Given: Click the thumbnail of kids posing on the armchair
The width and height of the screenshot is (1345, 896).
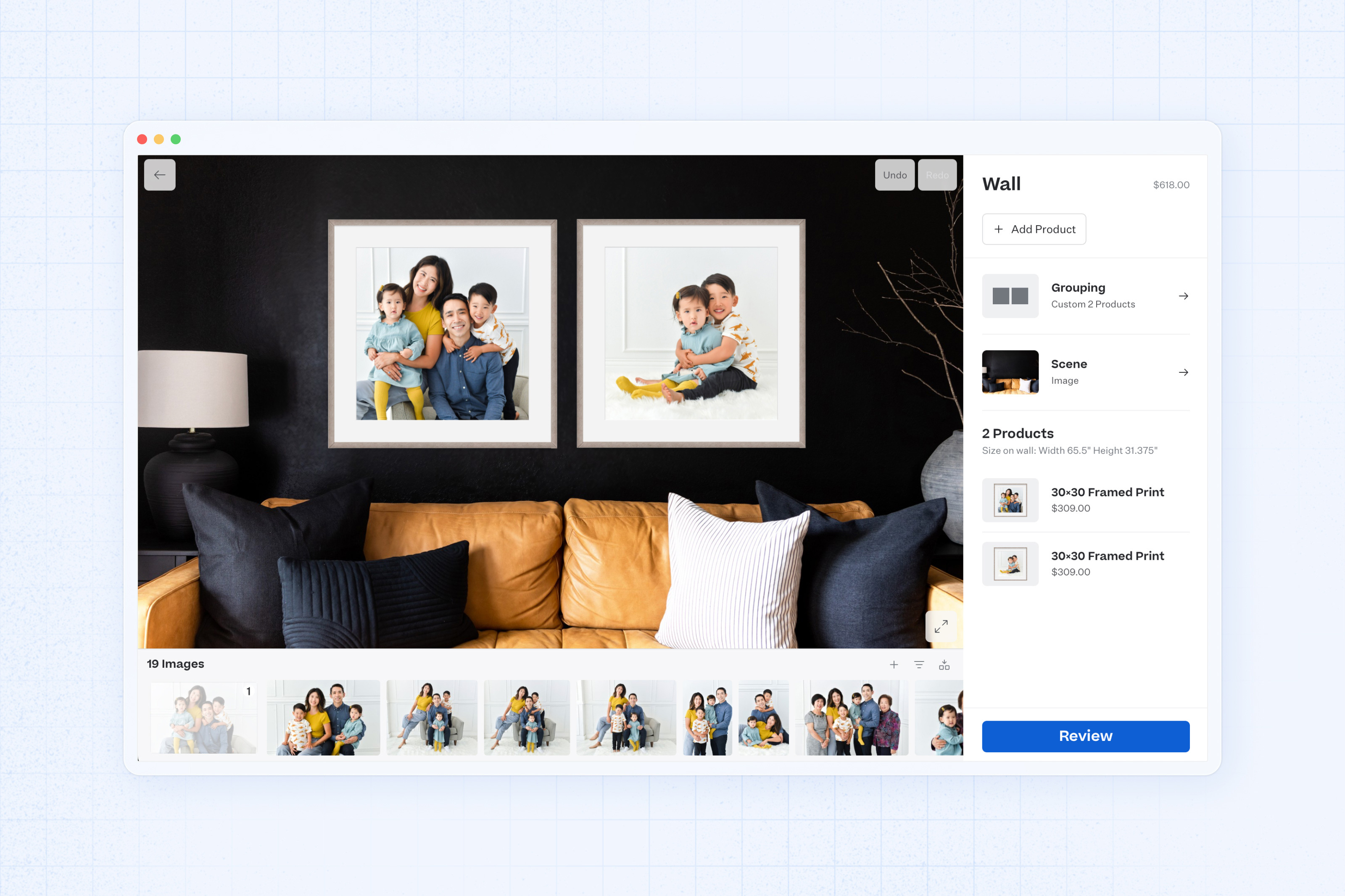Looking at the screenshot, I should [432, 718].
